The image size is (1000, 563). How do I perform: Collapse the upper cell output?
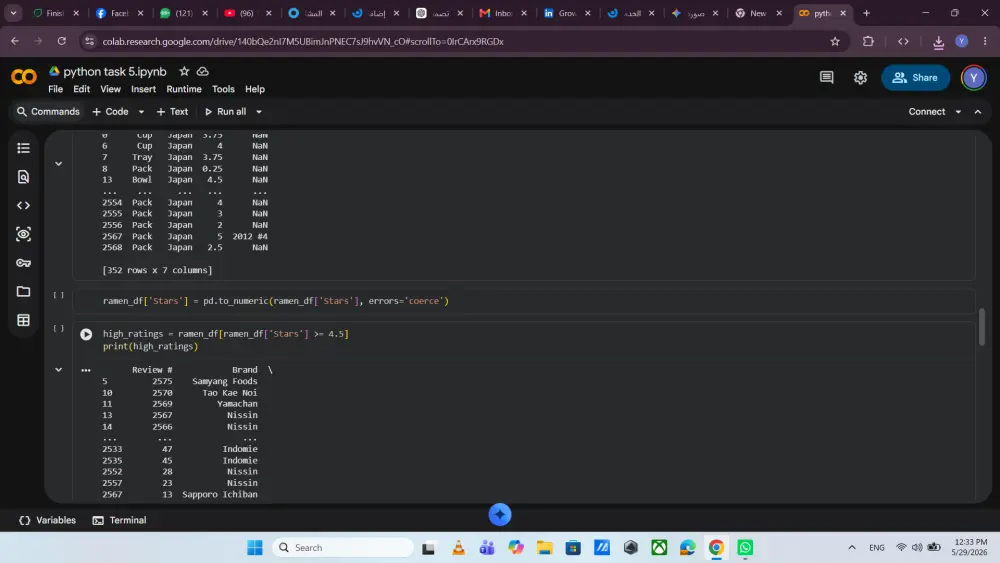click(x=59, y=164)
